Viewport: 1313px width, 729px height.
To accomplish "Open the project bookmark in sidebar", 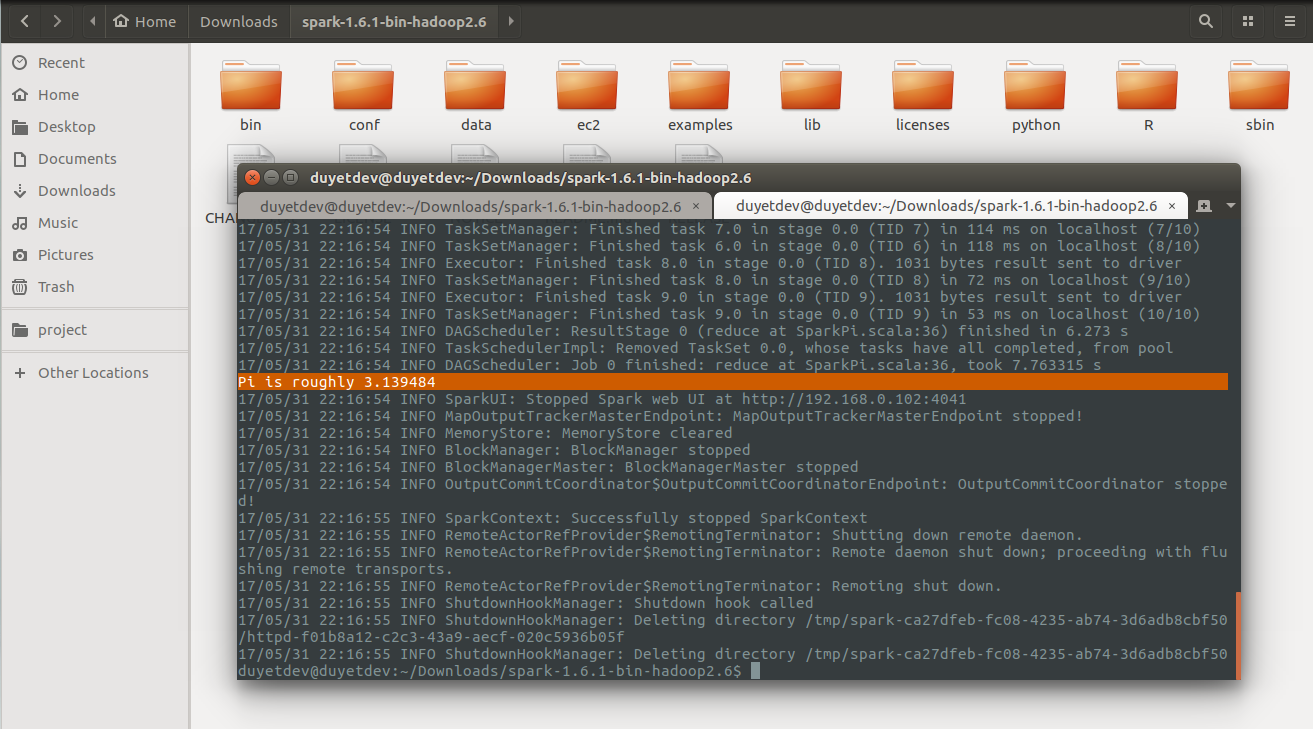I will [94, 330].
